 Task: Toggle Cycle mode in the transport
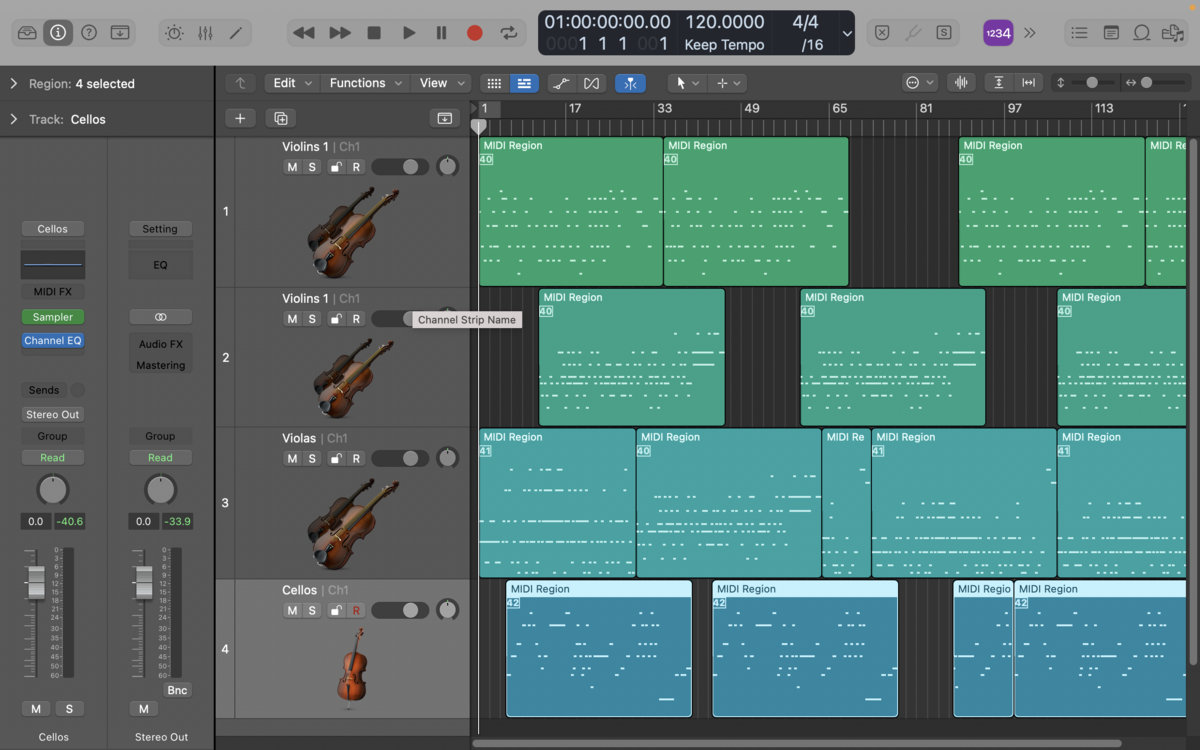(509, 32)
